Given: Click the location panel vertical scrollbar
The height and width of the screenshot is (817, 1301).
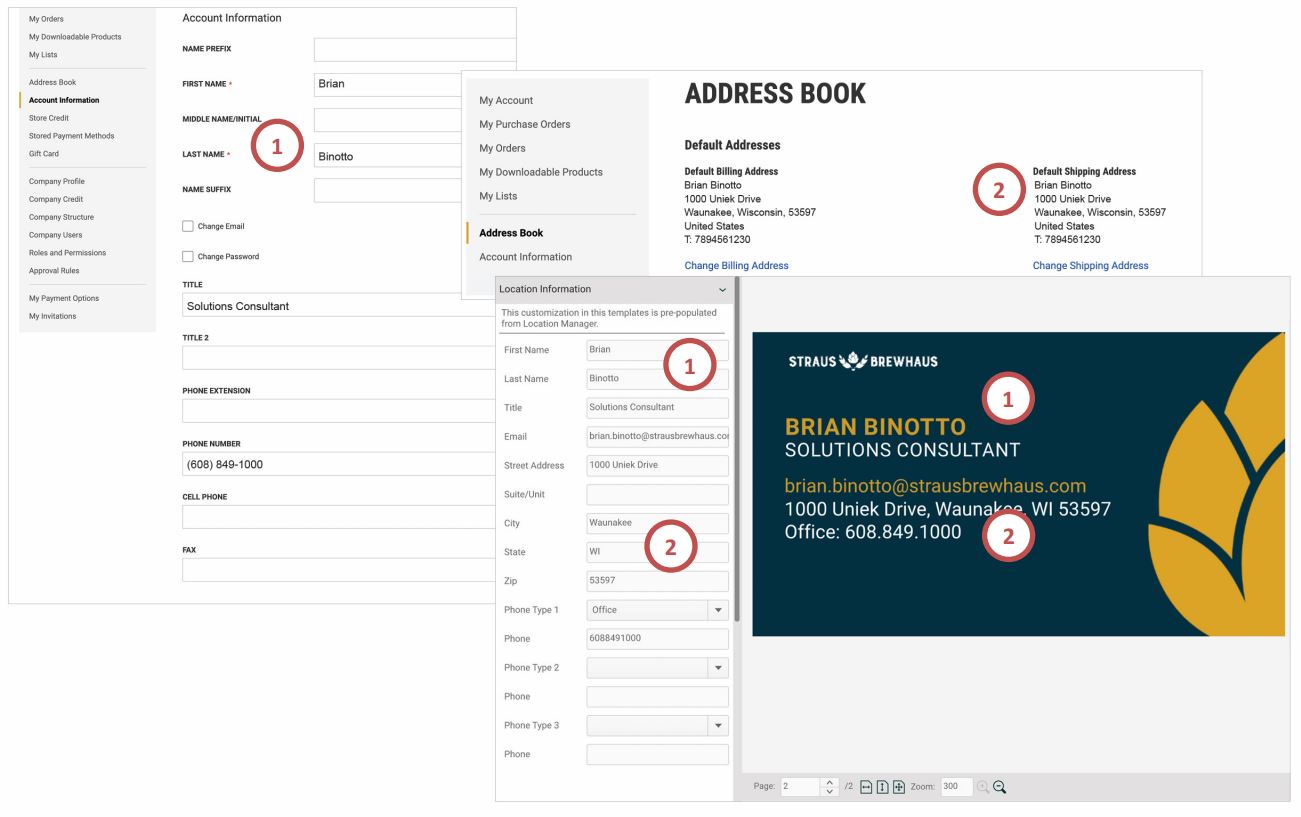Looking at the screenshot, I should coord(736,450).
